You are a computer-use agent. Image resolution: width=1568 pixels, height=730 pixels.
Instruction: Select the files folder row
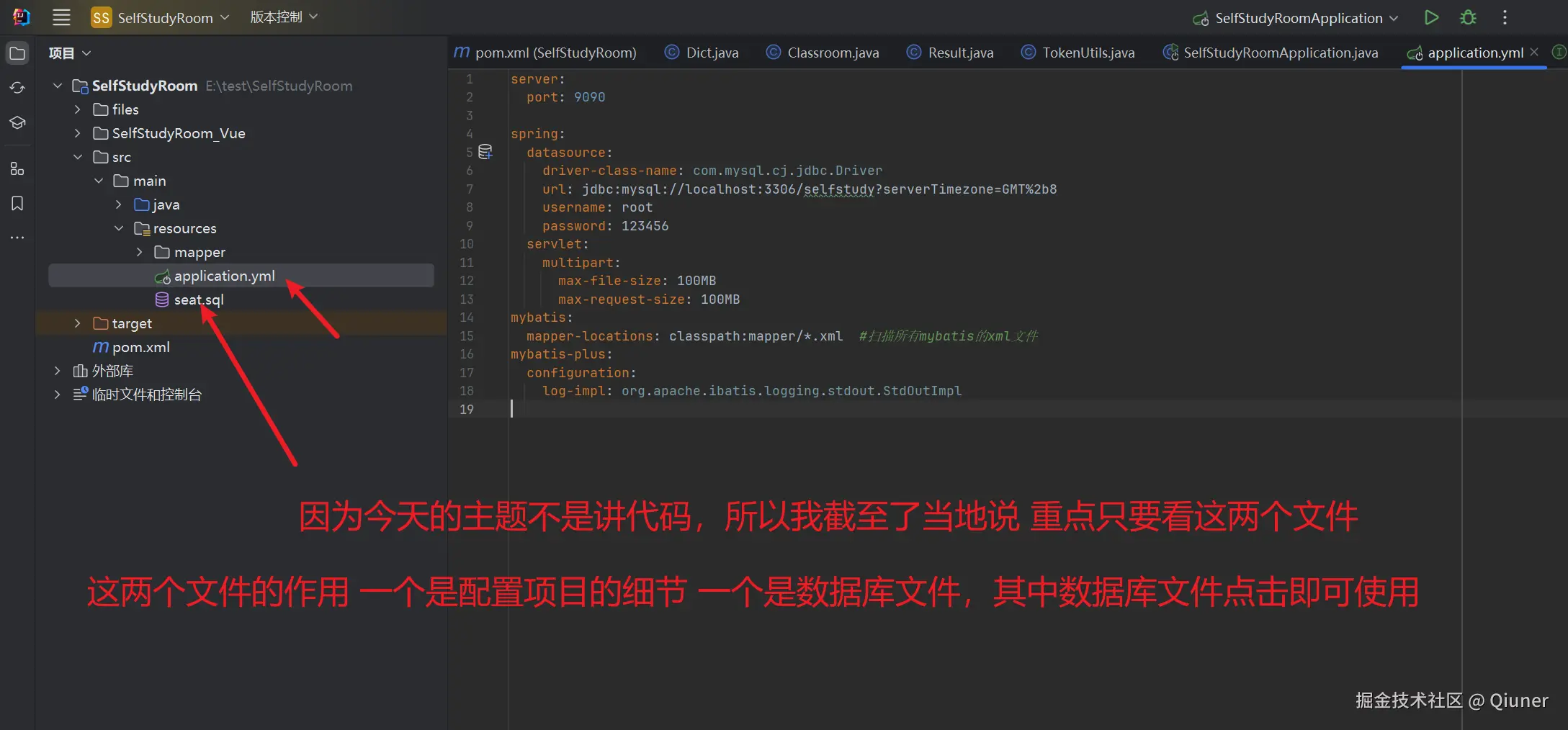241,109
